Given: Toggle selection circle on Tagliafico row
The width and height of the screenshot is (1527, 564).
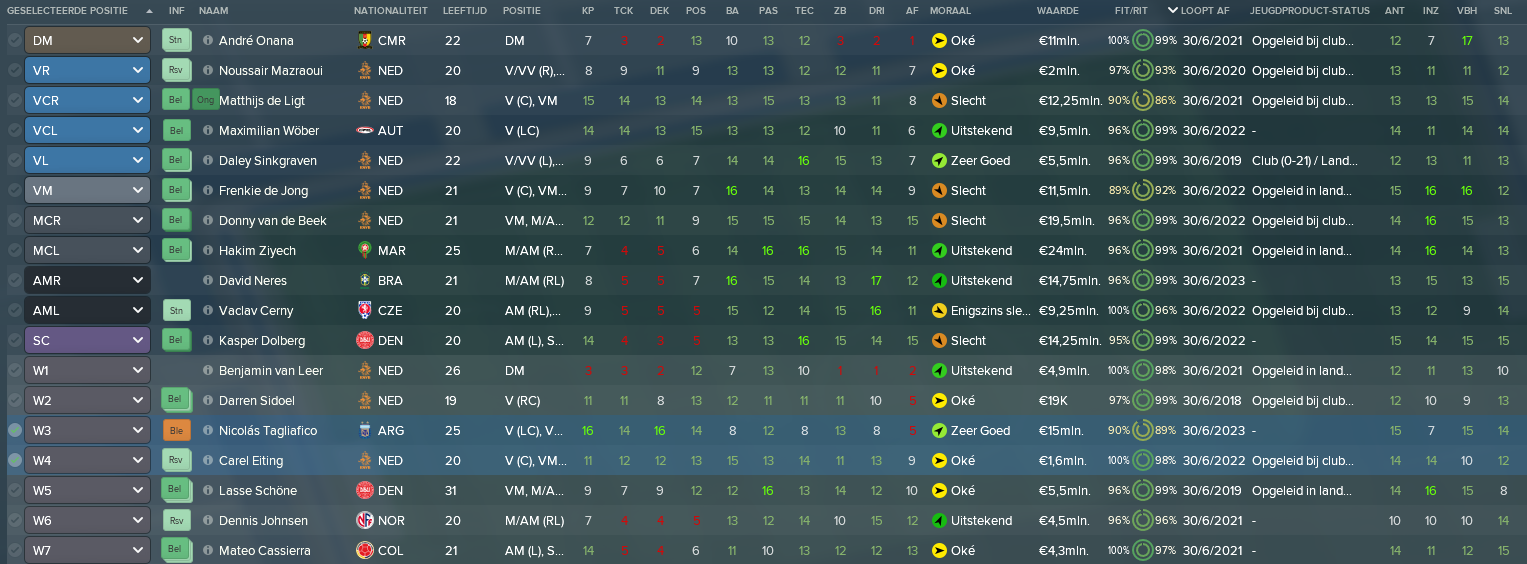Looking at the screenshot, I should click(13, 431).
